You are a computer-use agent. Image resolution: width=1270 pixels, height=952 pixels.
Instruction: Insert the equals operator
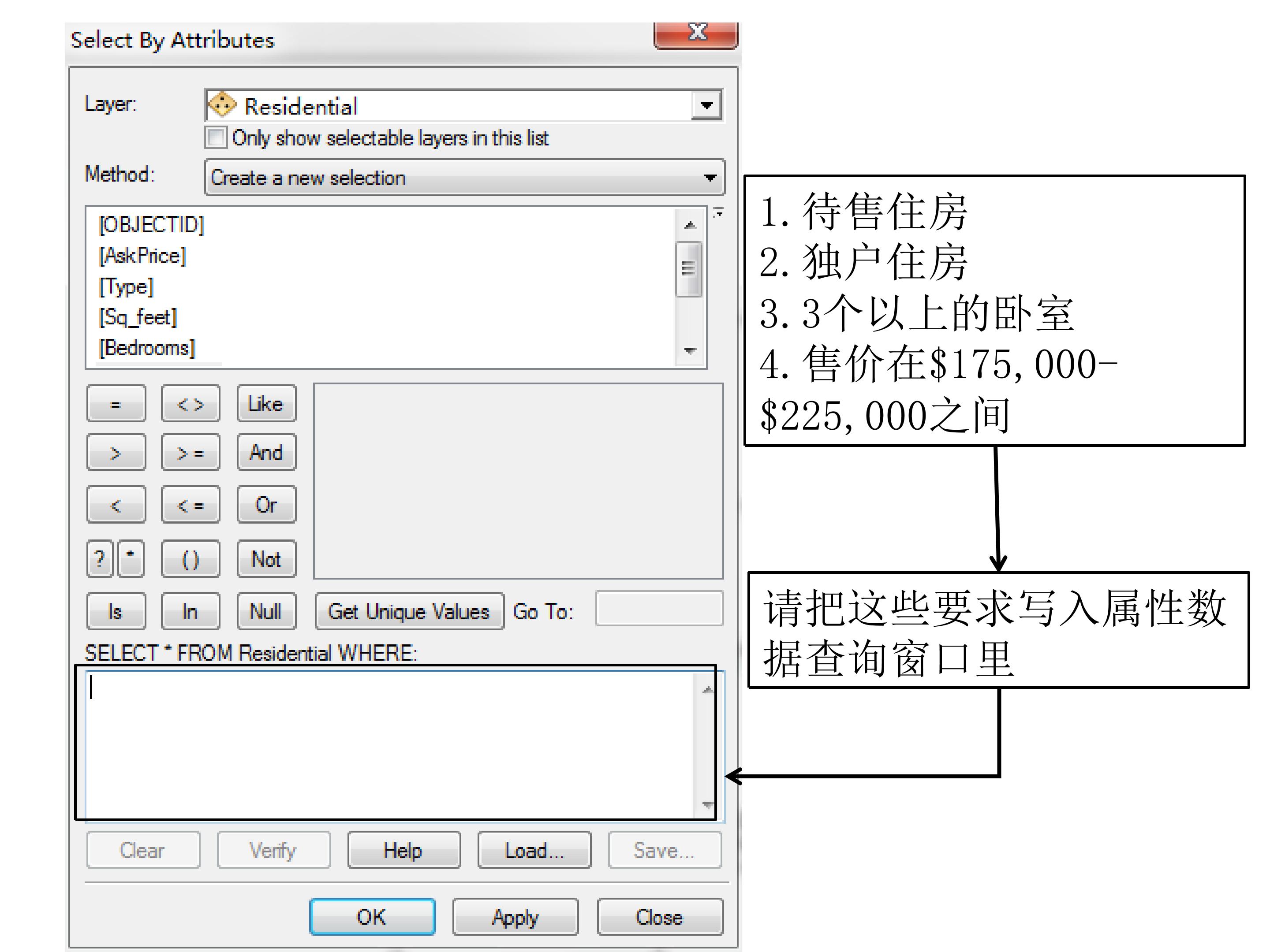(x=116, y=403)
